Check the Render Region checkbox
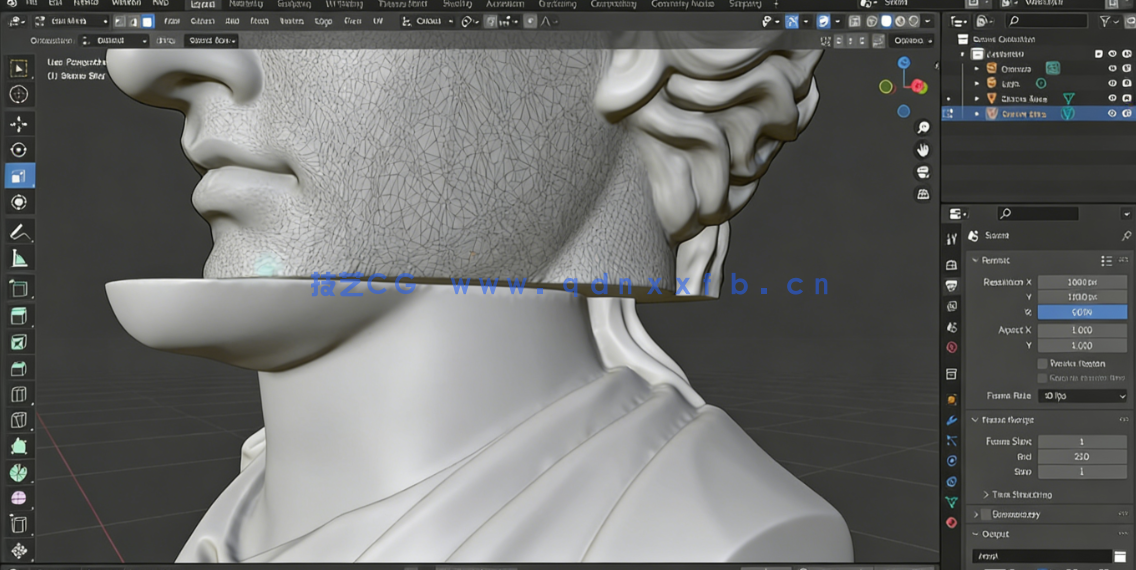This screenshot has width=1136, height=570. (x=1043, y=364)
